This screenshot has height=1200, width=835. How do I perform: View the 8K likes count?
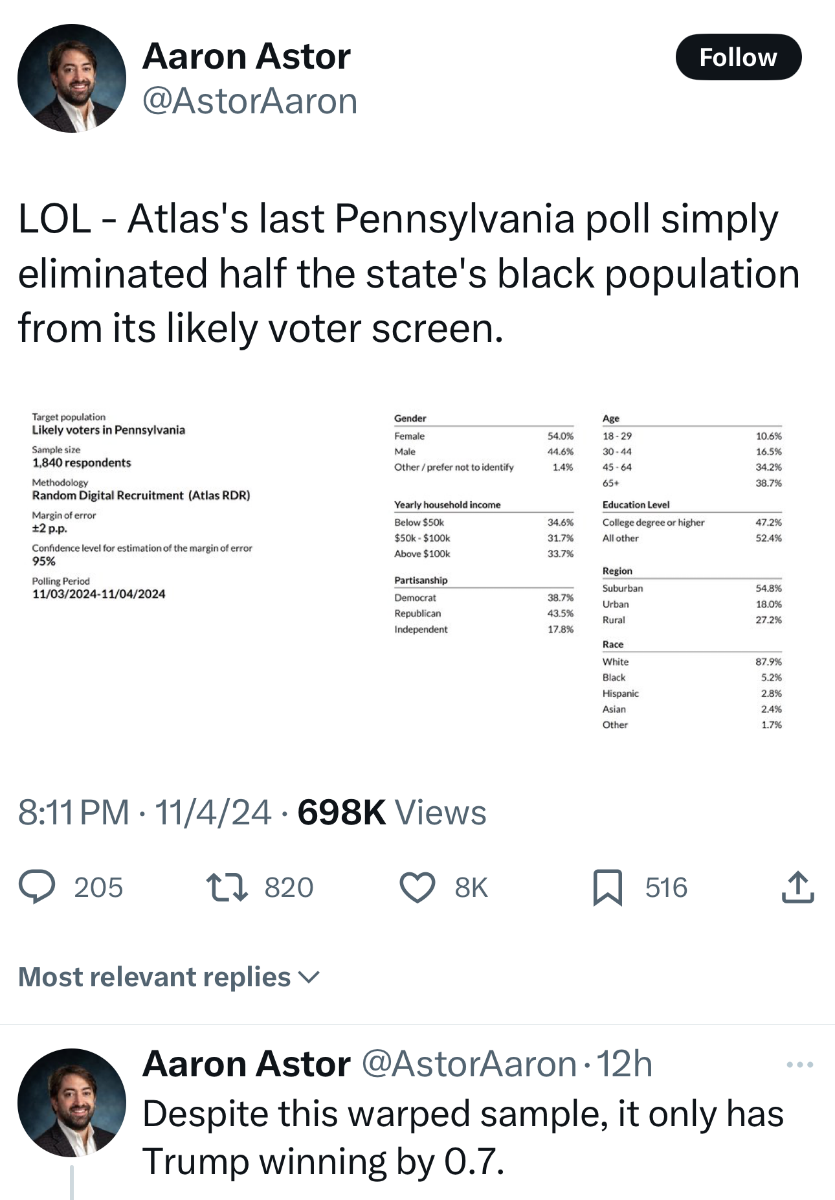coord(471,887)
